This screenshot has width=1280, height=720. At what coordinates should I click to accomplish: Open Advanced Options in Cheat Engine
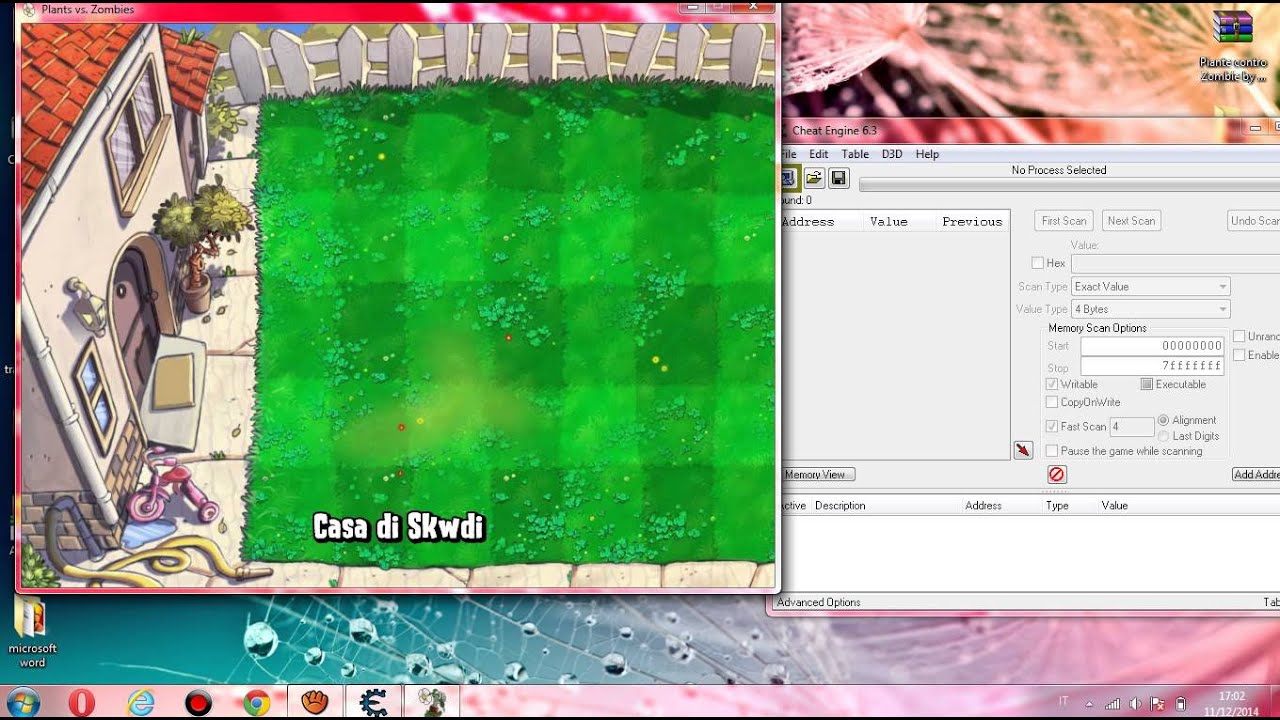click(x=819, y=602)
